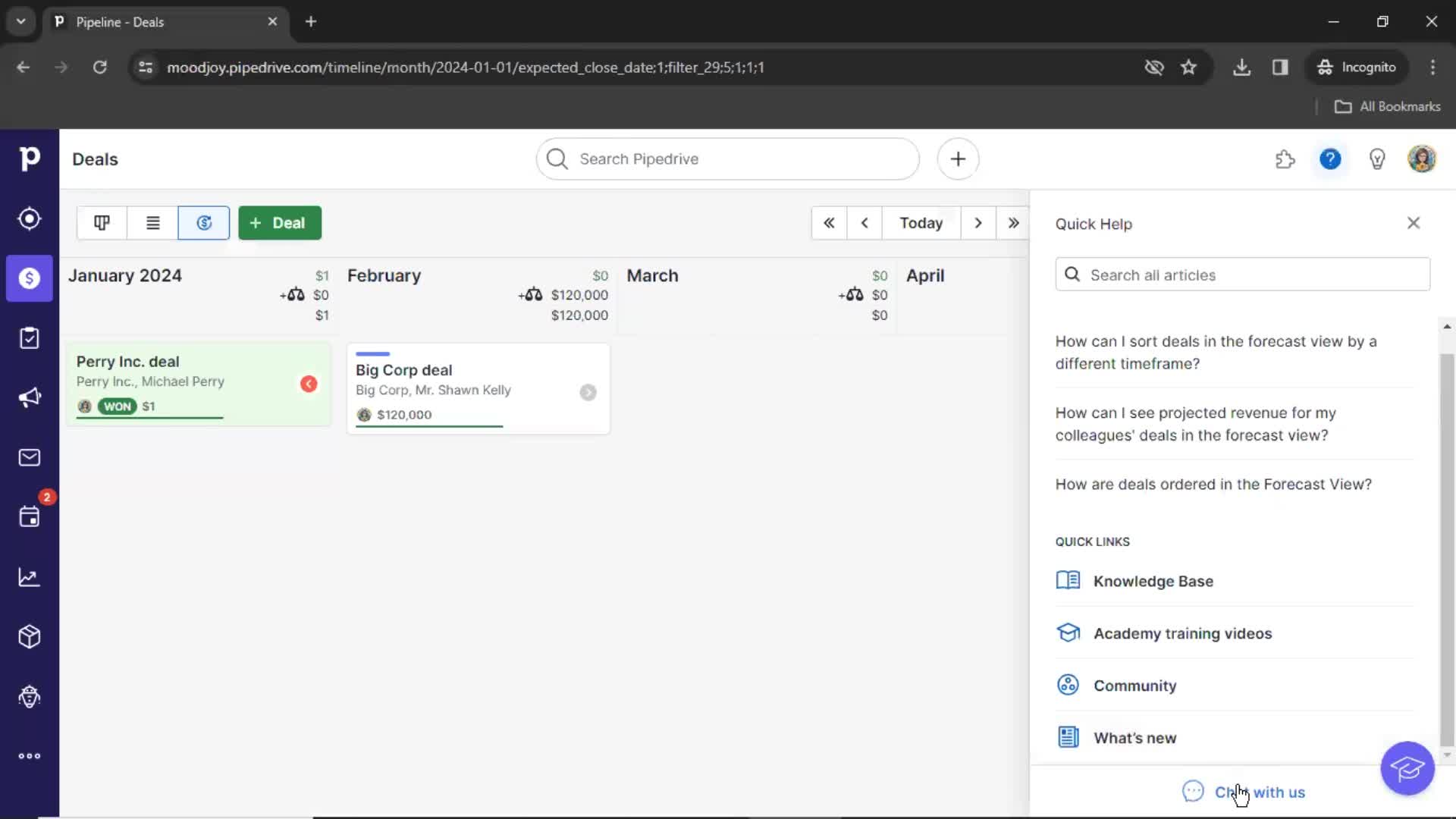
Task: Open the Leads inbox icon in sidebar
Action: 29,218
